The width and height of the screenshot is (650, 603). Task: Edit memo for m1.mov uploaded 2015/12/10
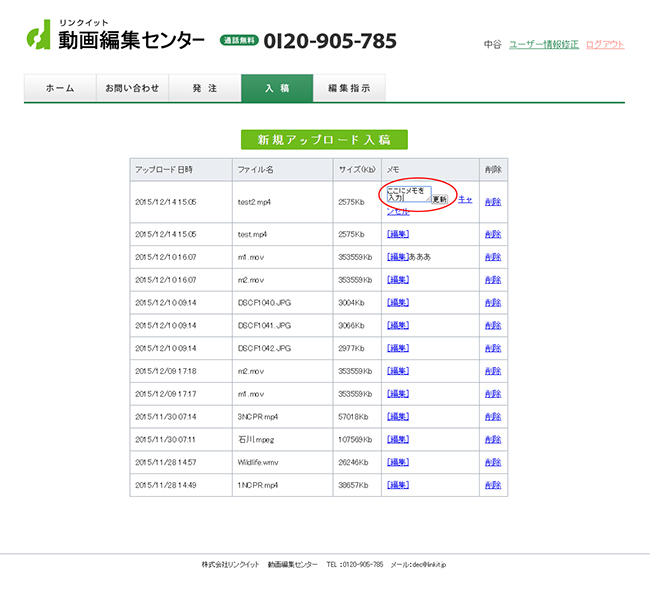point(398,257)
